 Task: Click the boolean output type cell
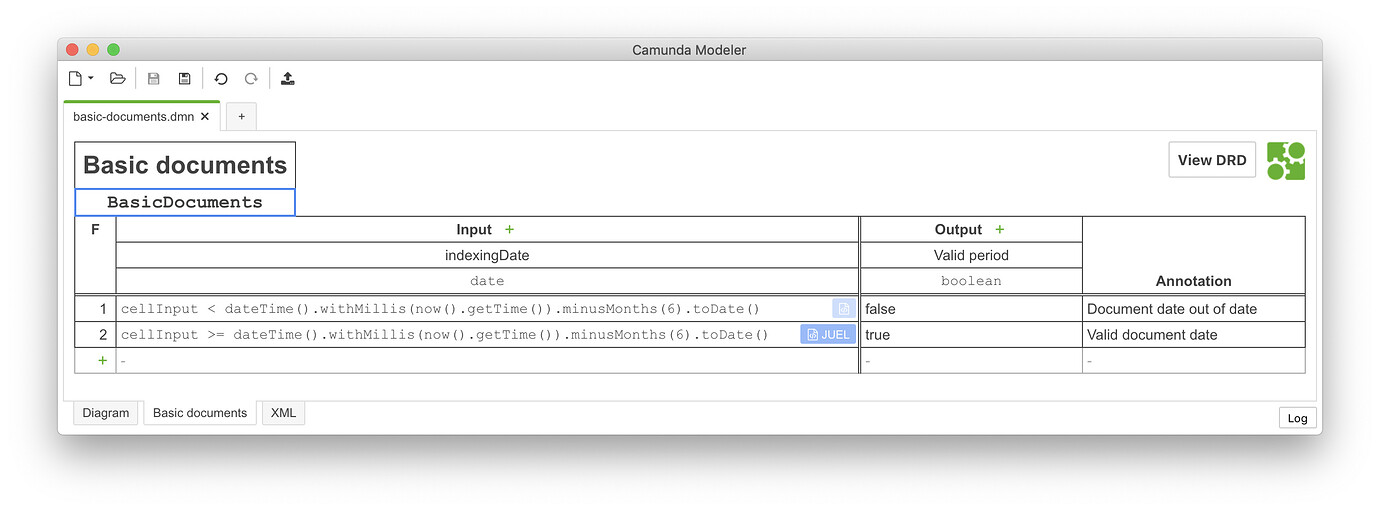tap(971, 281)
